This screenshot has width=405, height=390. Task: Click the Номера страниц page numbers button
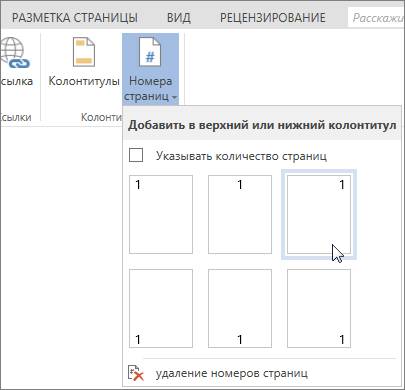[150, 69]
